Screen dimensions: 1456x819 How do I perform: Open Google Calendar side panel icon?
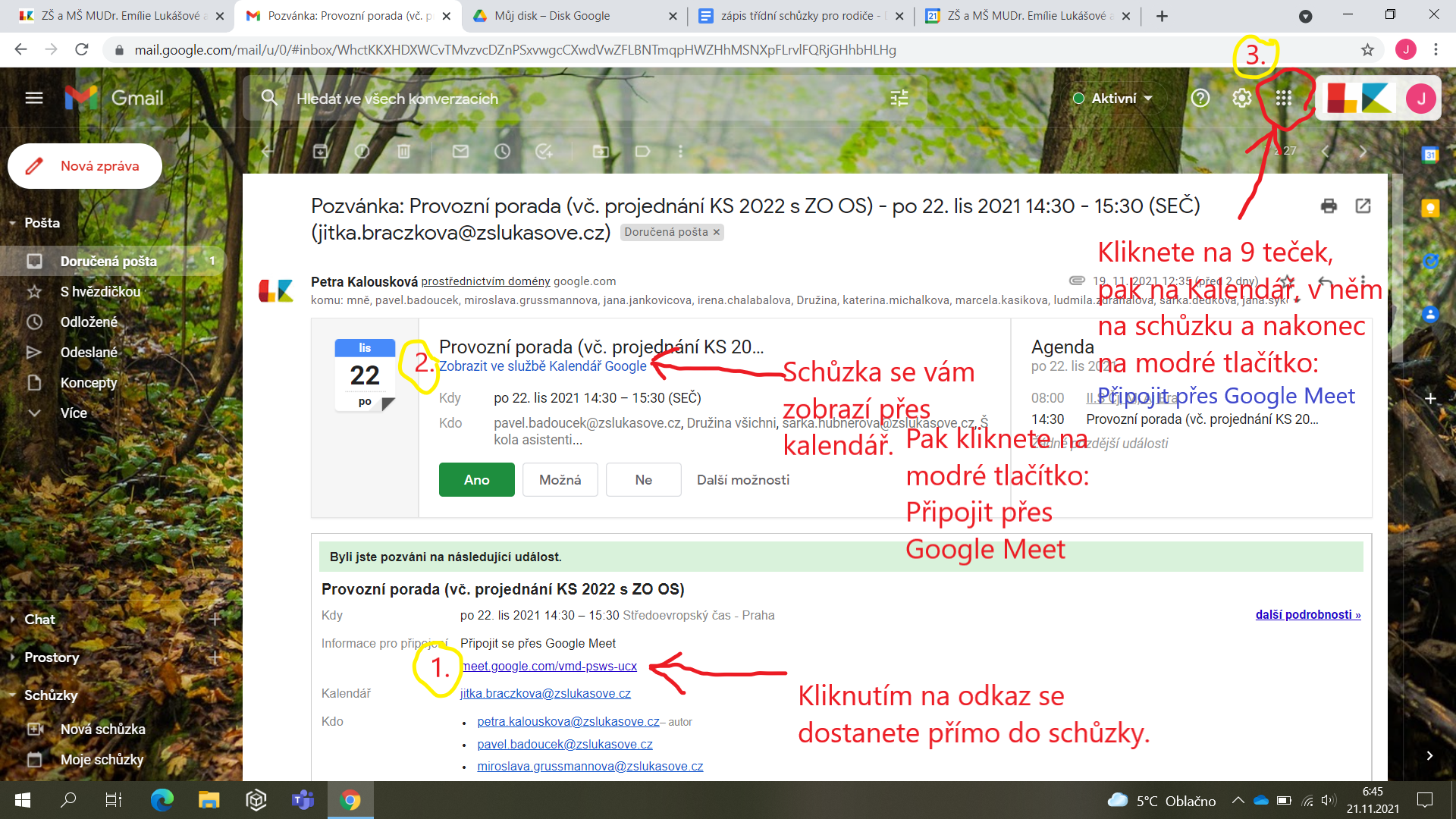click(x=1430, y=155)
